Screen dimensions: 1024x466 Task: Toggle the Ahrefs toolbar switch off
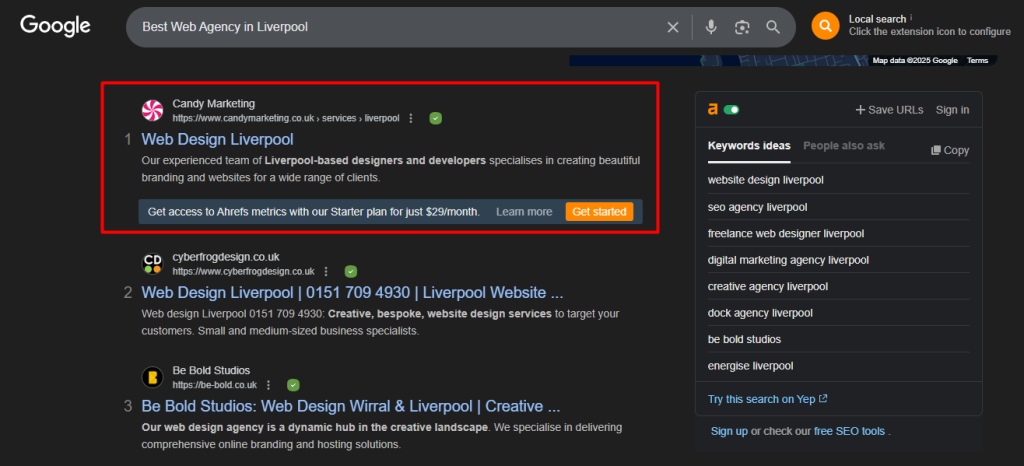pyautogui.click(x=732, y=110)
